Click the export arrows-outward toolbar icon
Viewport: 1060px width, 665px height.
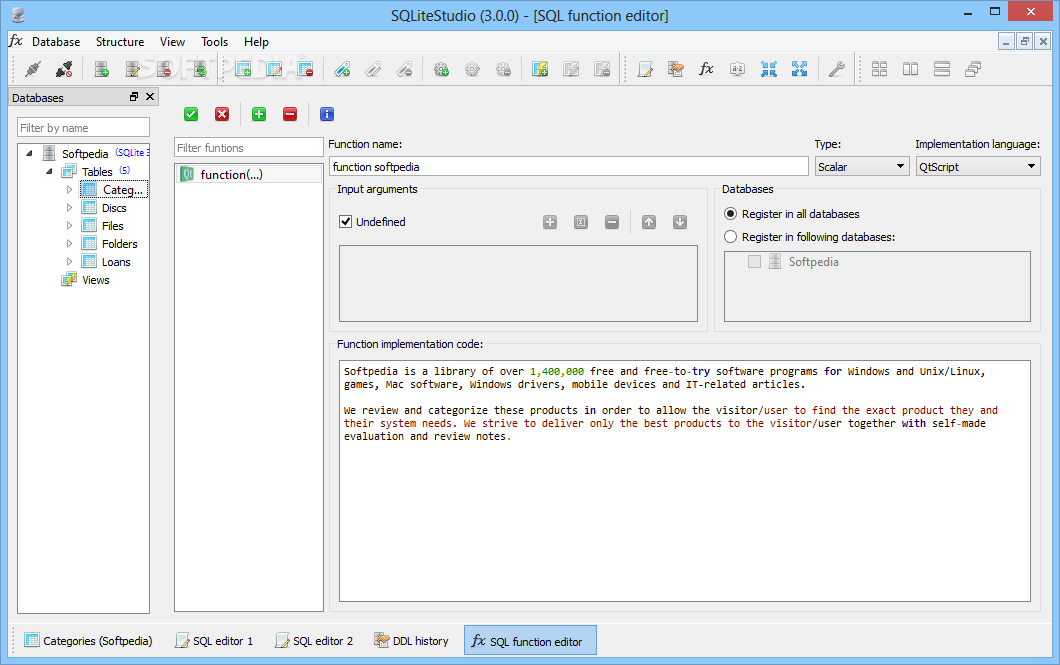point(800,69)
